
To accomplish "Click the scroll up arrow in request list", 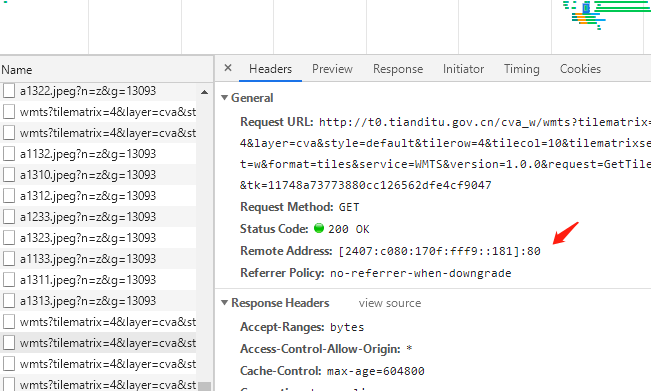I will coord(204,92).
